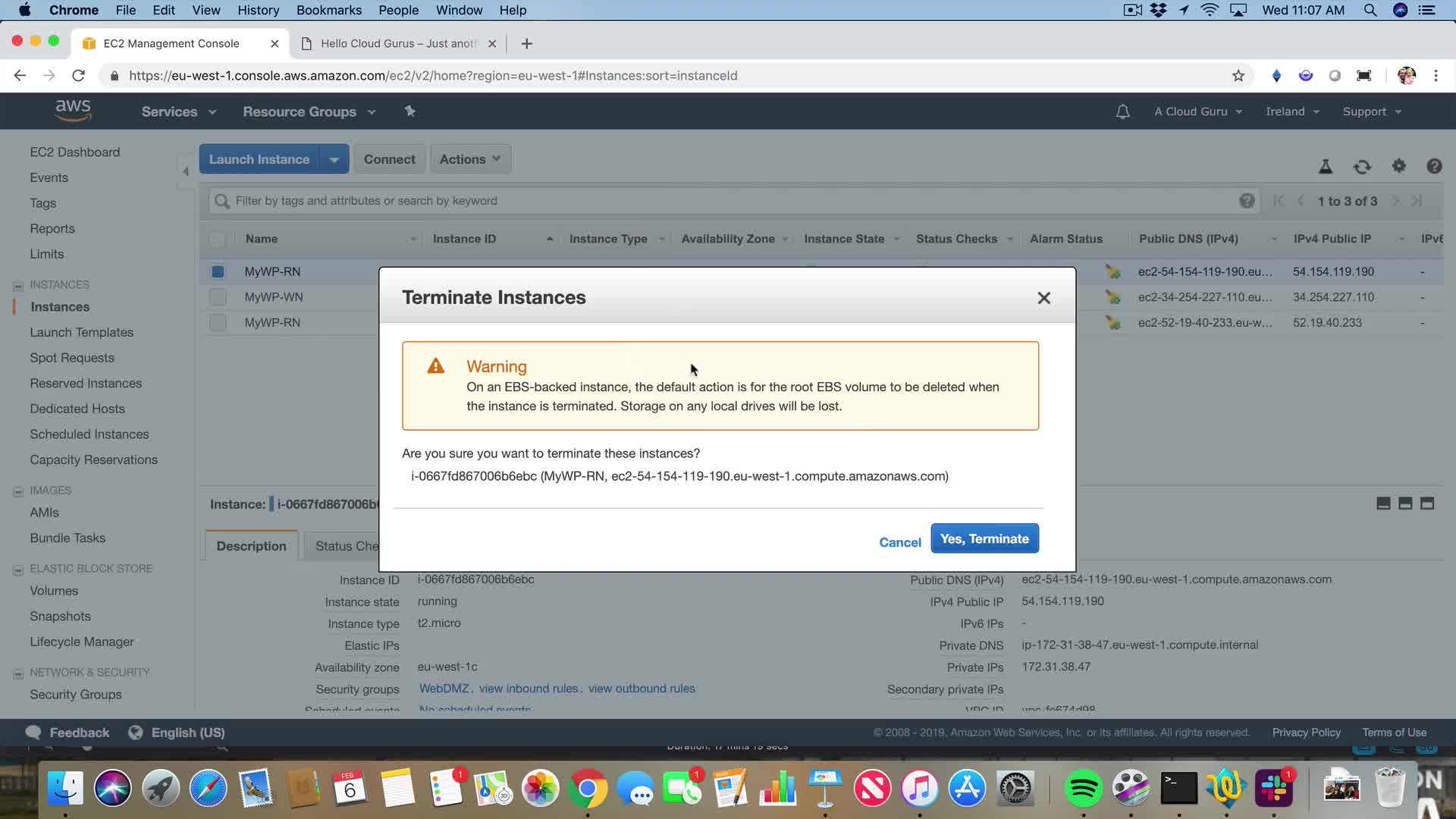Expand the Actions dropdown

469,159
